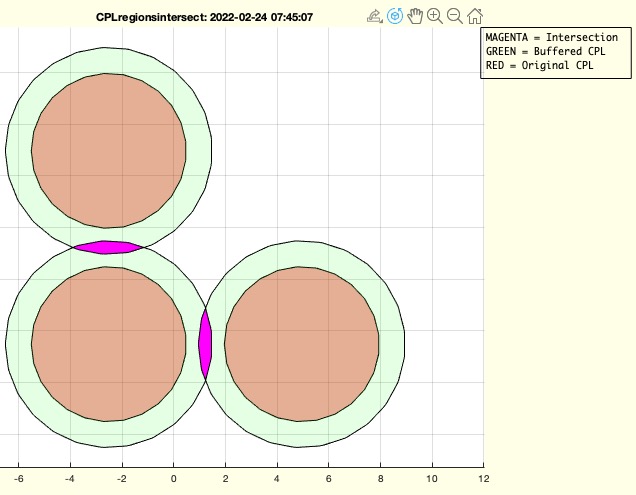Click the magenta intersection between bottom circles

click(205, 344)
